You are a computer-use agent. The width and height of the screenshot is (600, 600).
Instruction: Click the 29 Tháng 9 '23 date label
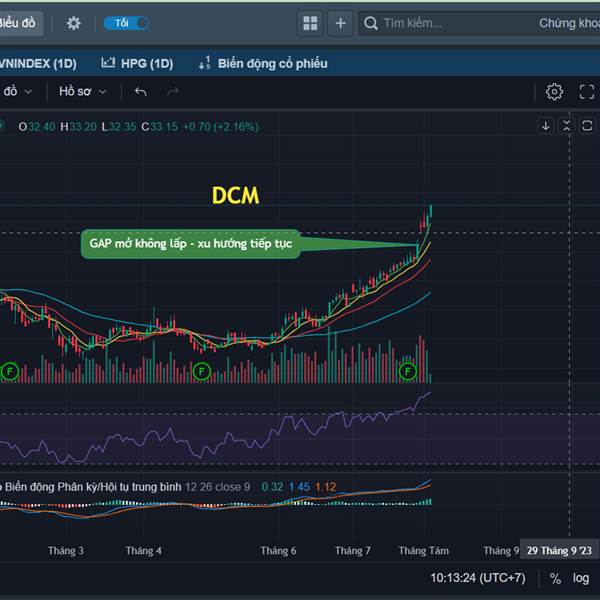click(x=559, y=551)
